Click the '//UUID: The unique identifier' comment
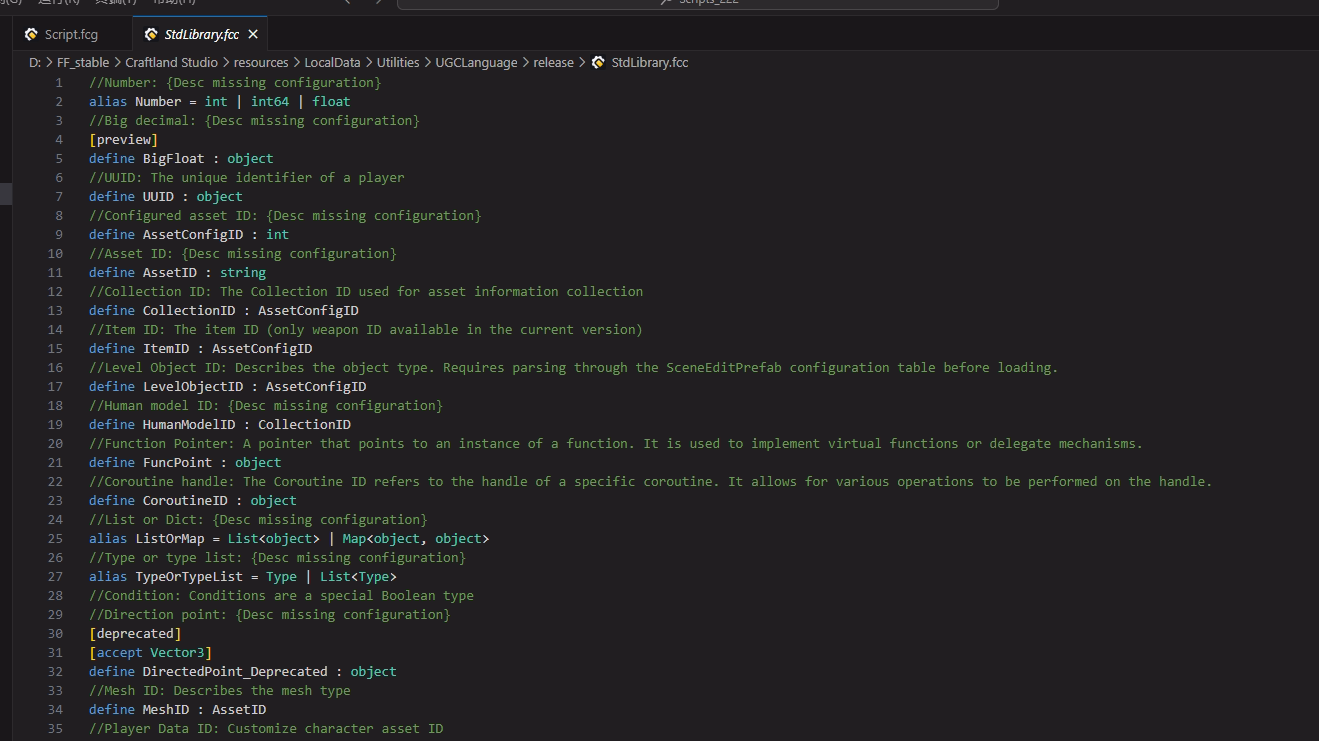Image resolution: width=1319 pixels, height=741 pixels. click(247, 177)
